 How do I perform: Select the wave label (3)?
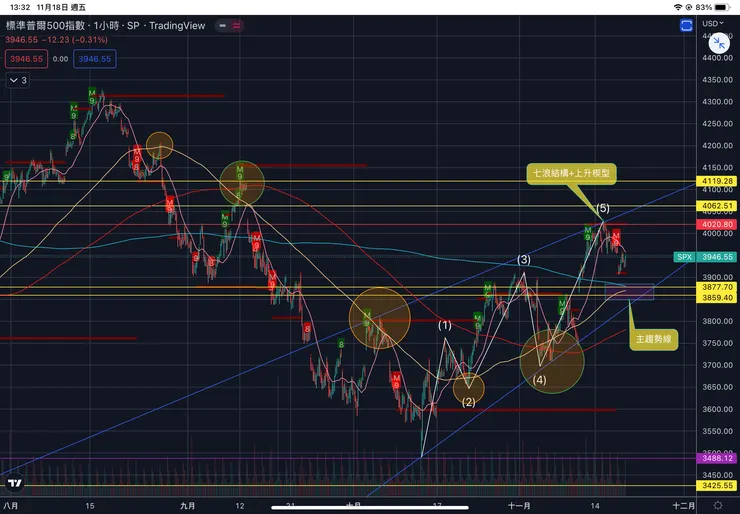[x=523, y=260]
